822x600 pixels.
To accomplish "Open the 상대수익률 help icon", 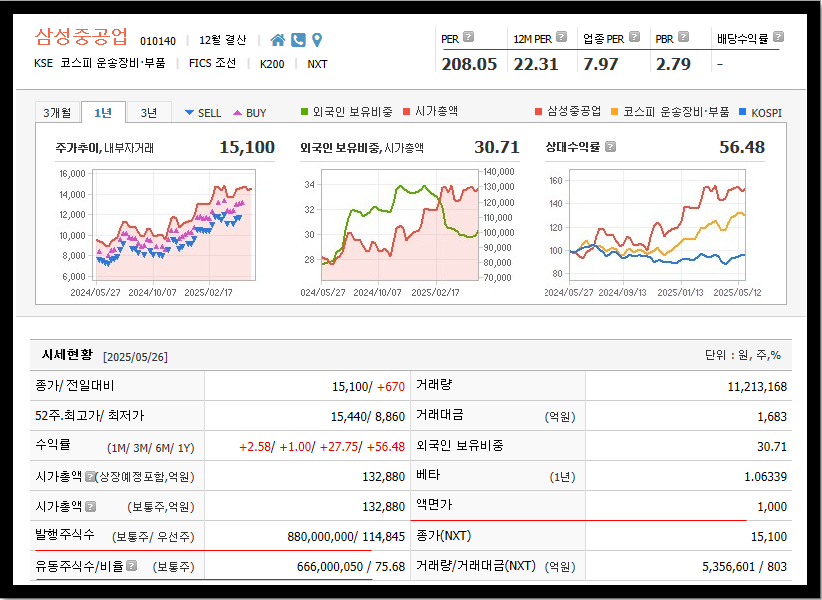I will pyautogui.click(x=610, y=147).
